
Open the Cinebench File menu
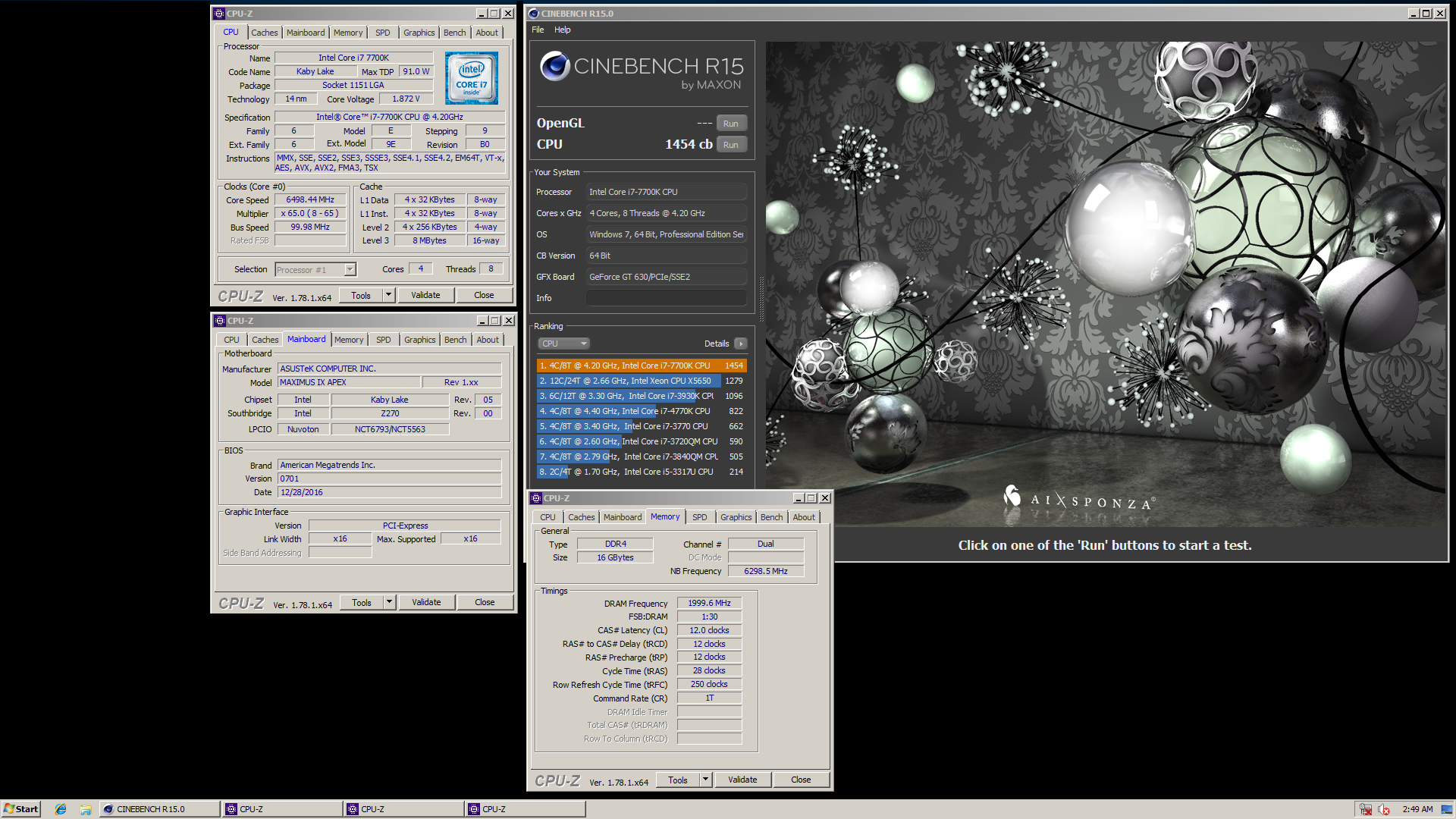(x=538, y=30)
